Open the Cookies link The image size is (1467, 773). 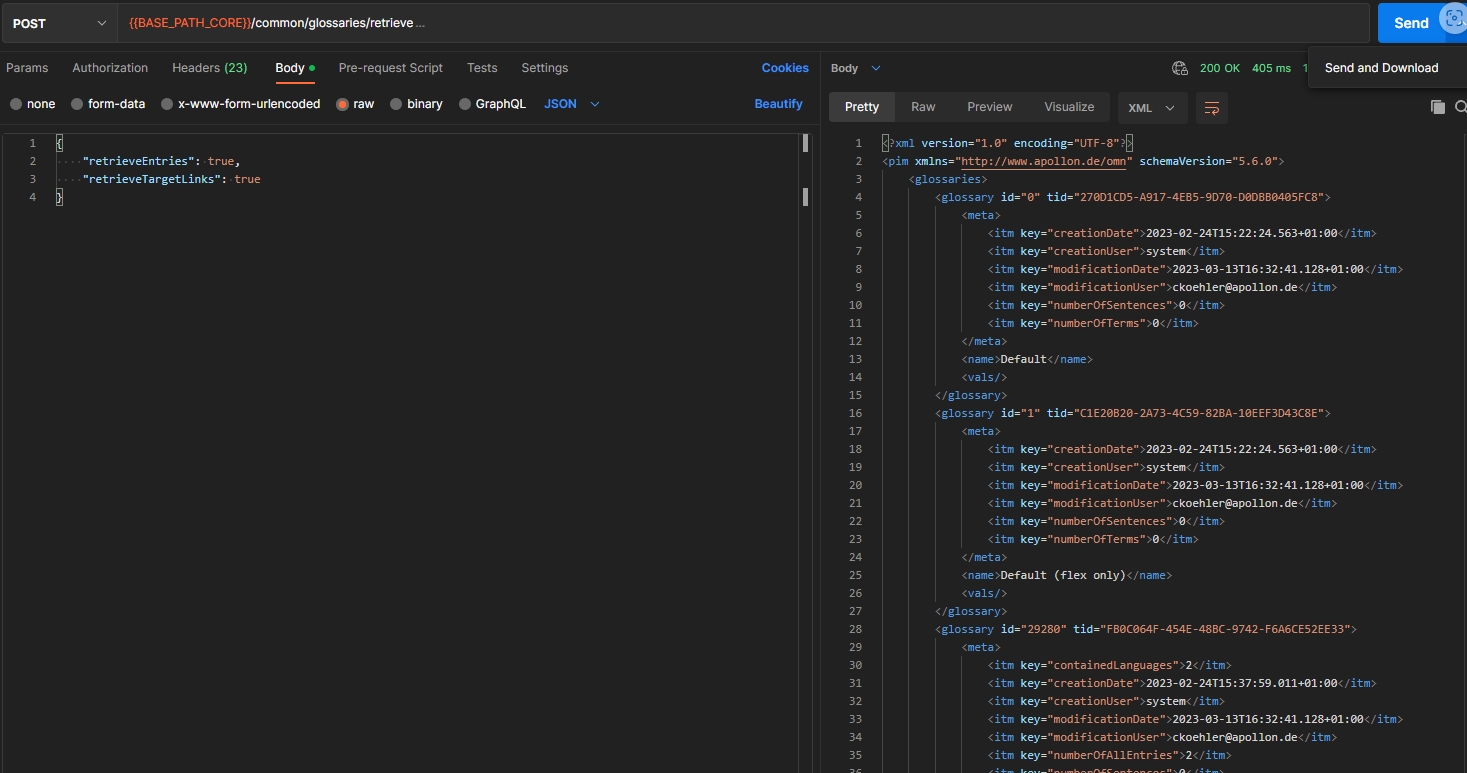point(784,68)
